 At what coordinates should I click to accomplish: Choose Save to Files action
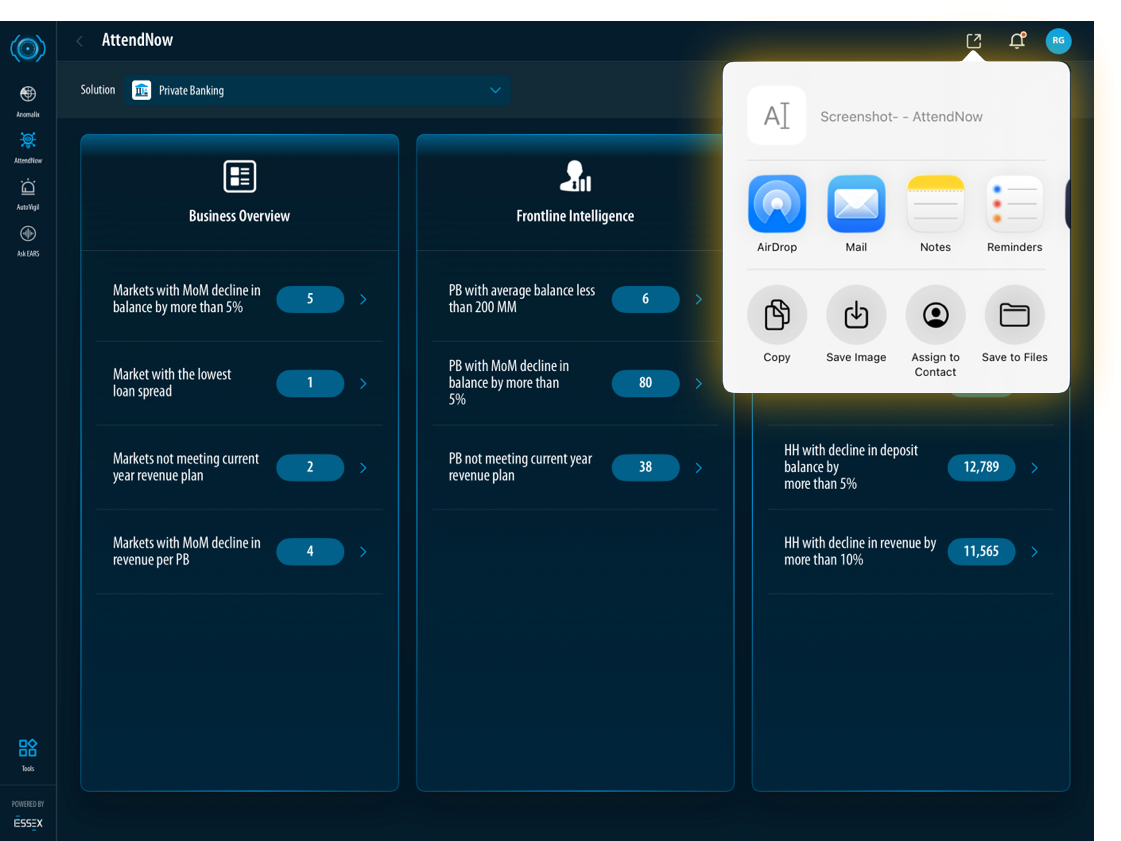[1014, 315]
